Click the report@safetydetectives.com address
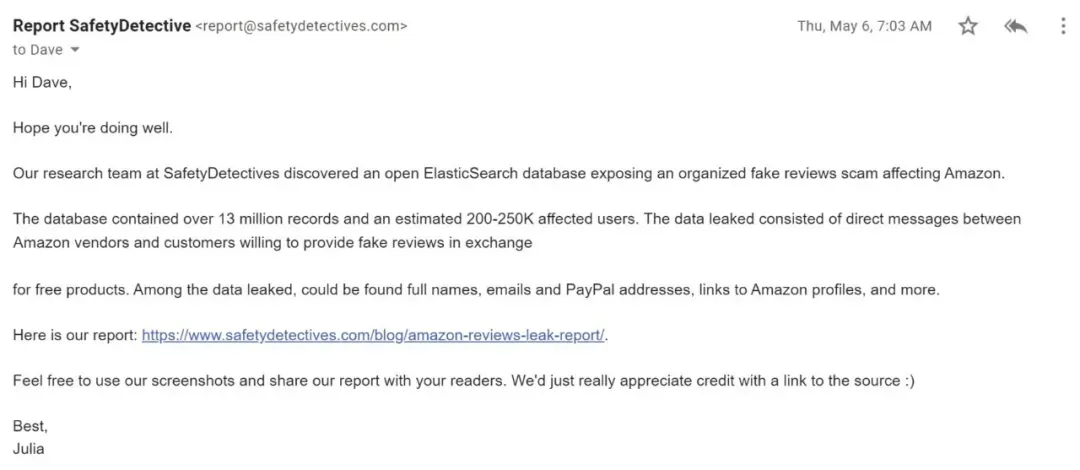The width and height of the screenshot is (1080, 470). [x=302, y=27]
